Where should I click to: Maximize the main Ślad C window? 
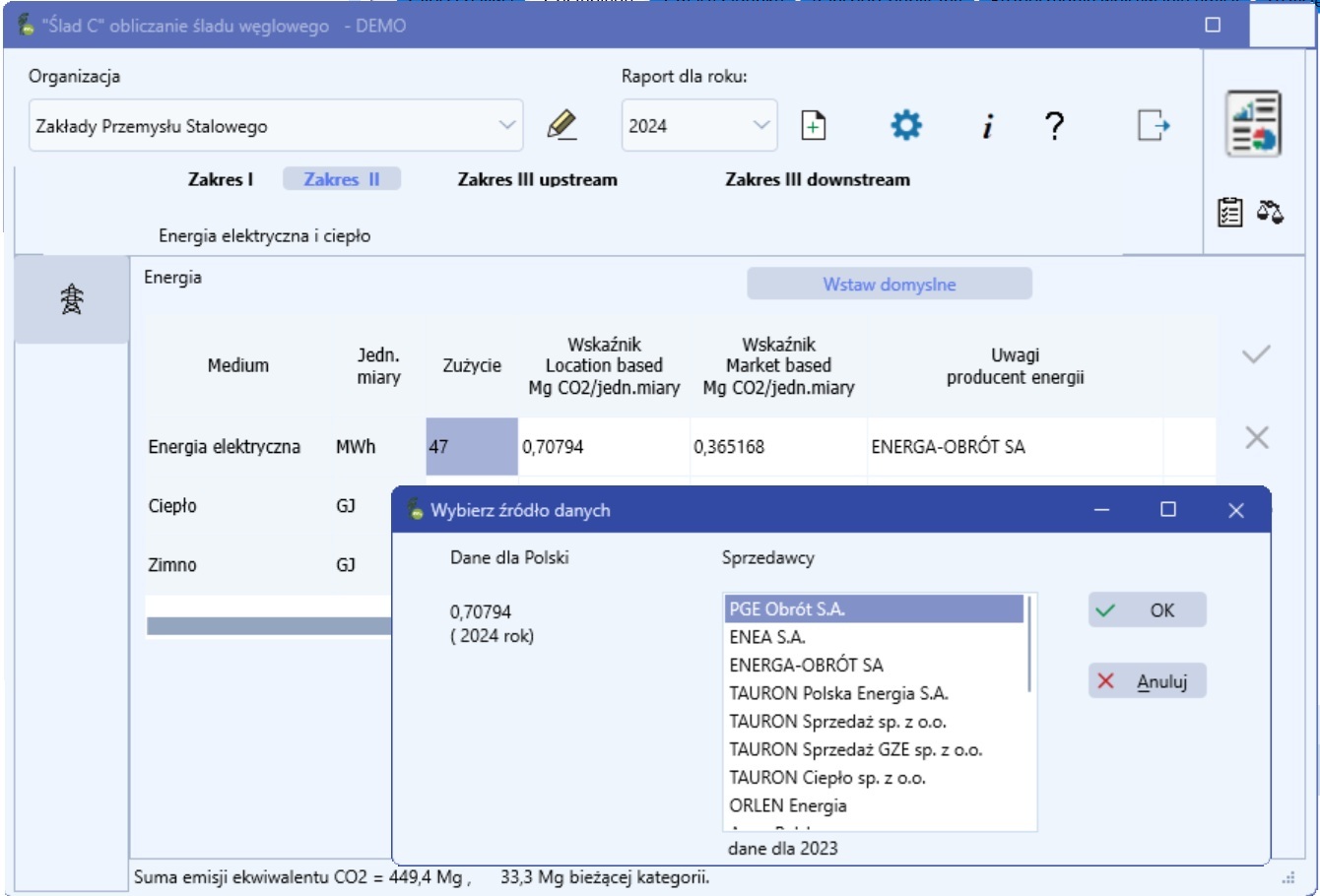tap(1213, 25)
